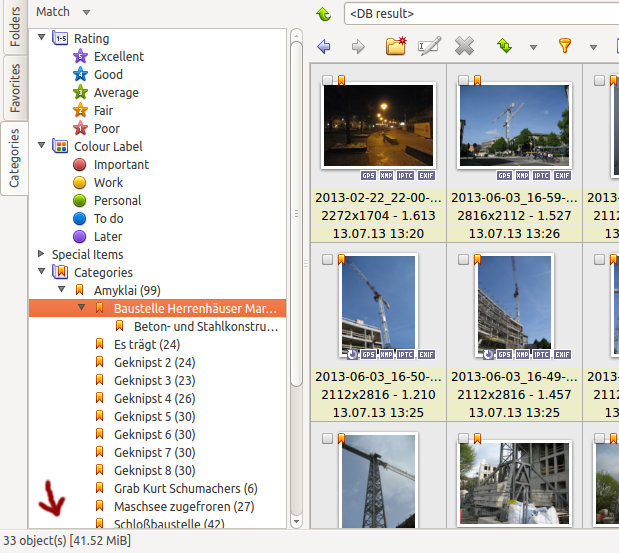Open the night street photo thumbnail

click(378, 125)
